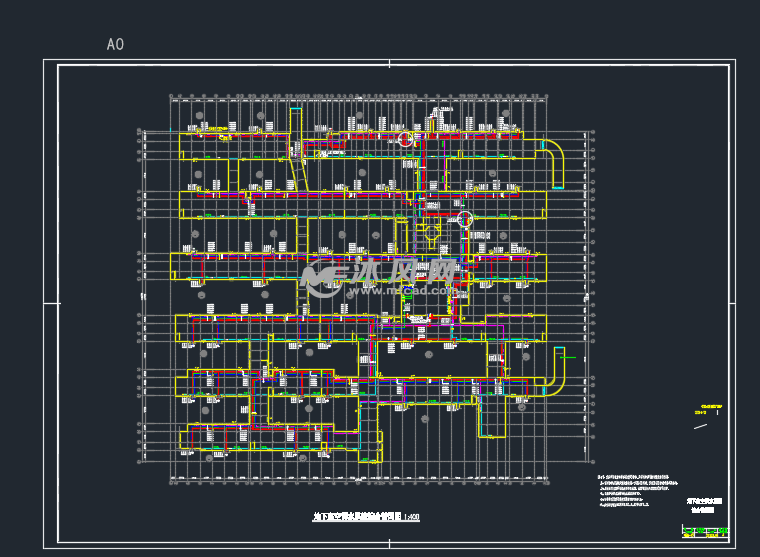
Task: Click the white project name text above title block
Action: click(704, 505)
